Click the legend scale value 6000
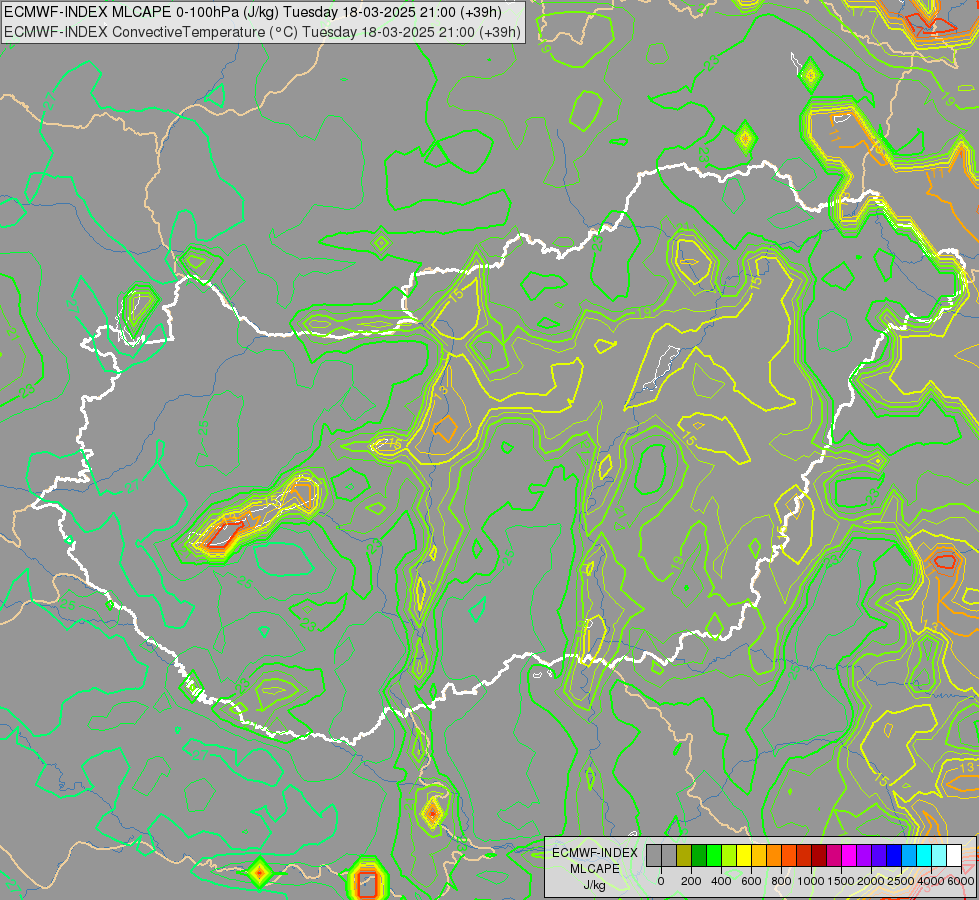 961,881
